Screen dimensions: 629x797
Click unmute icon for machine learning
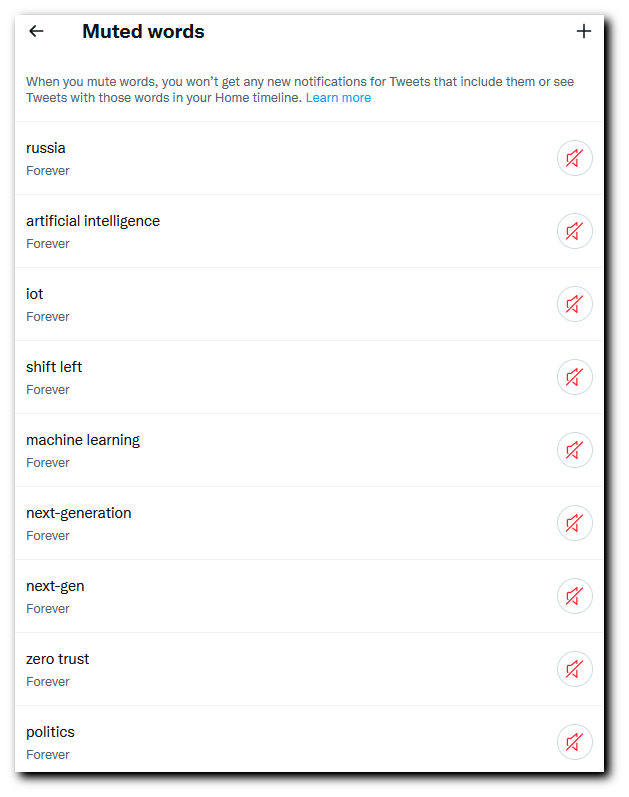tap(574, 450)
